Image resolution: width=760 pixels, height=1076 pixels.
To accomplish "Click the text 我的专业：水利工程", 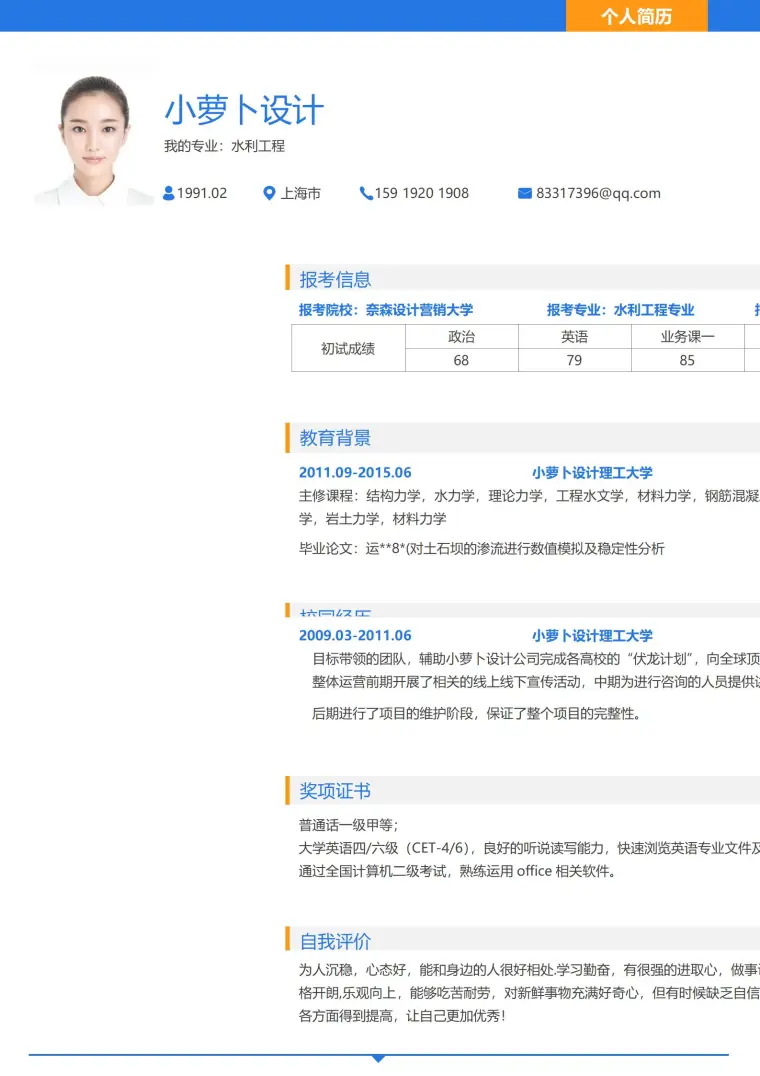I will [224, 146].
